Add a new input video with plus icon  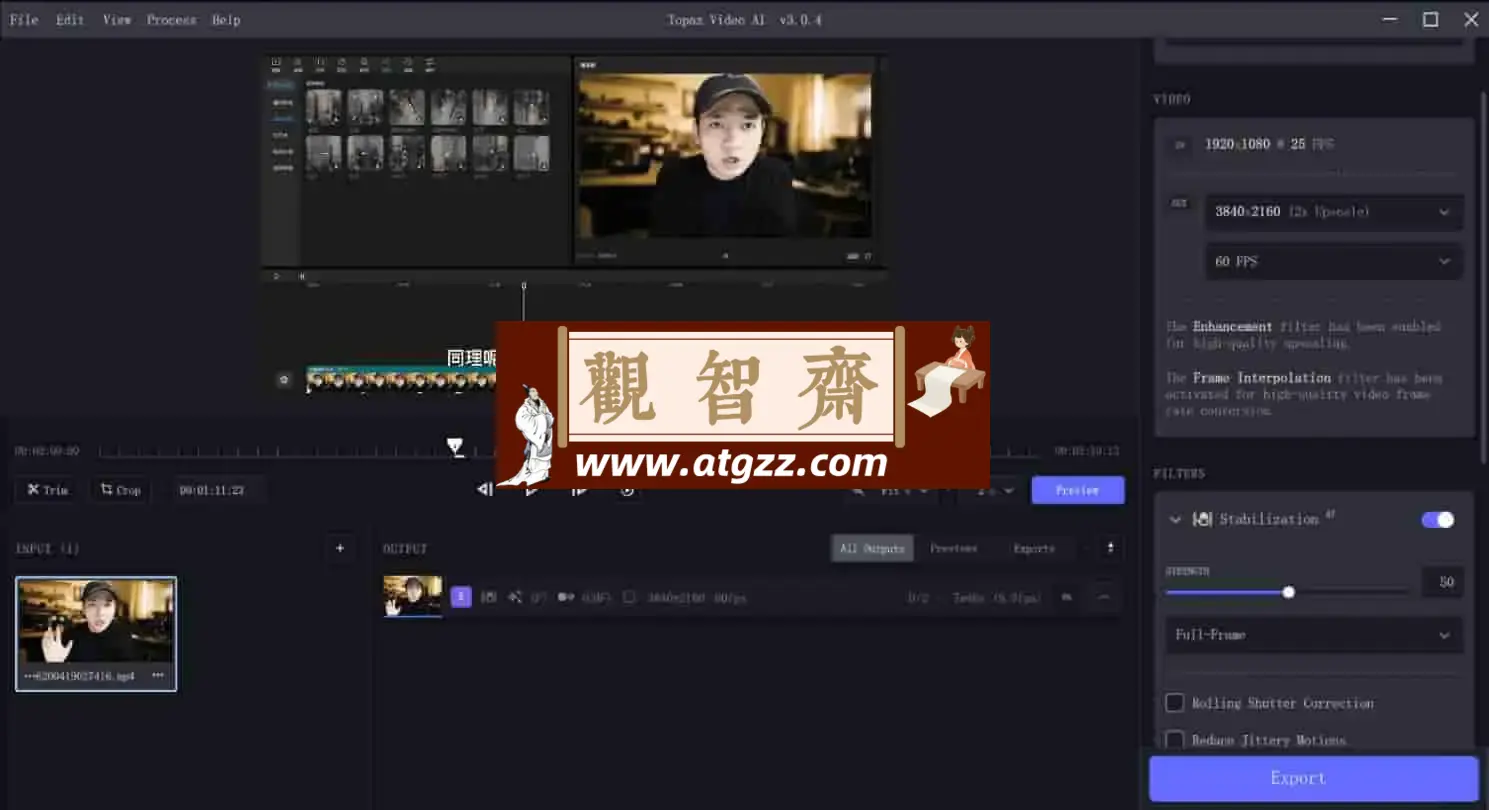coord(340,548)
